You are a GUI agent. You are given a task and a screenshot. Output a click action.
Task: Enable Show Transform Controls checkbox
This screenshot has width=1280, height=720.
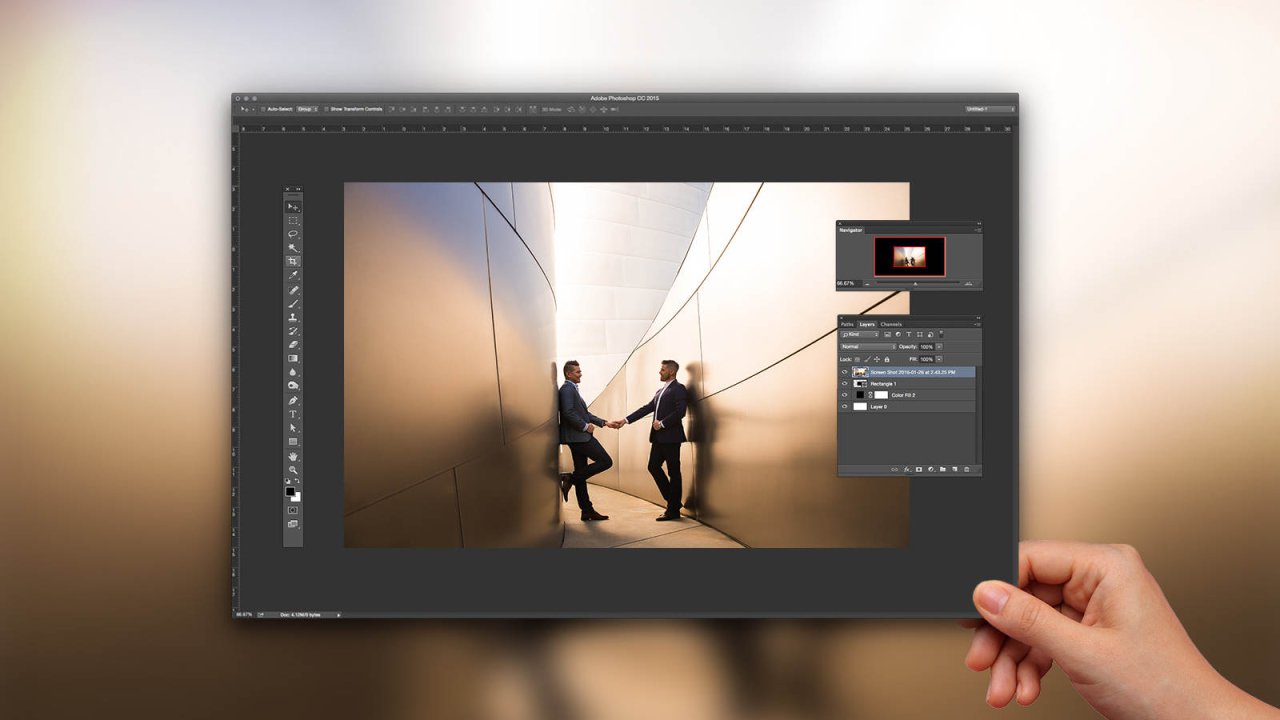click(x=326, y=109)
